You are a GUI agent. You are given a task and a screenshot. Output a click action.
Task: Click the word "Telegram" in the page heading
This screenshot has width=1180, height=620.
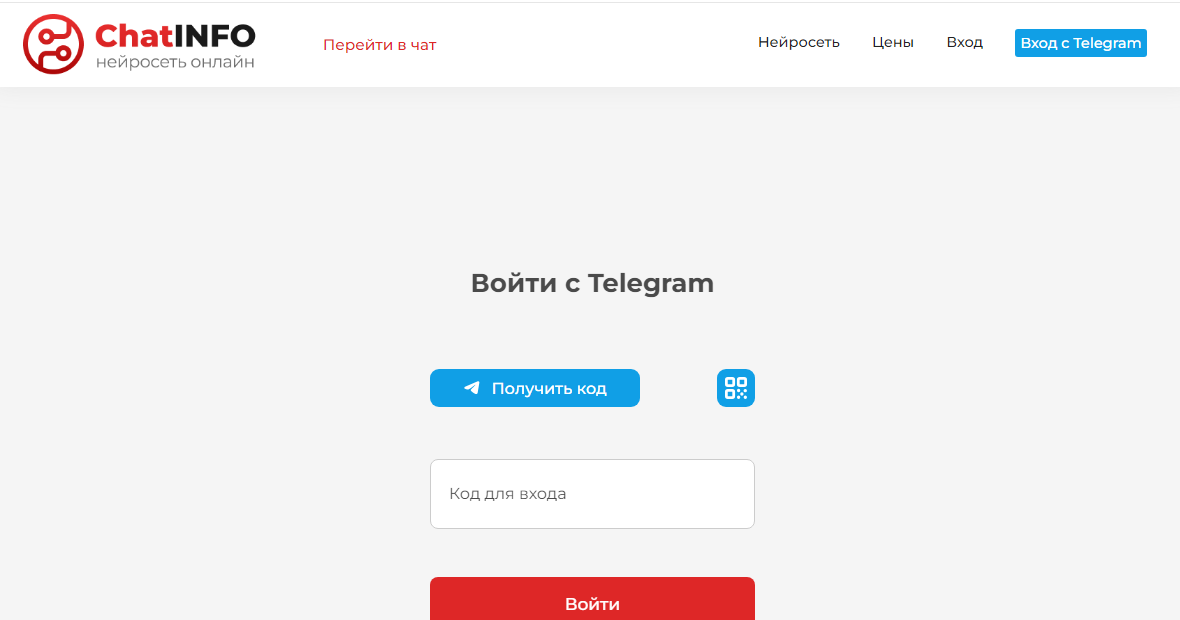pyautogui.click(x=650, y=283)
